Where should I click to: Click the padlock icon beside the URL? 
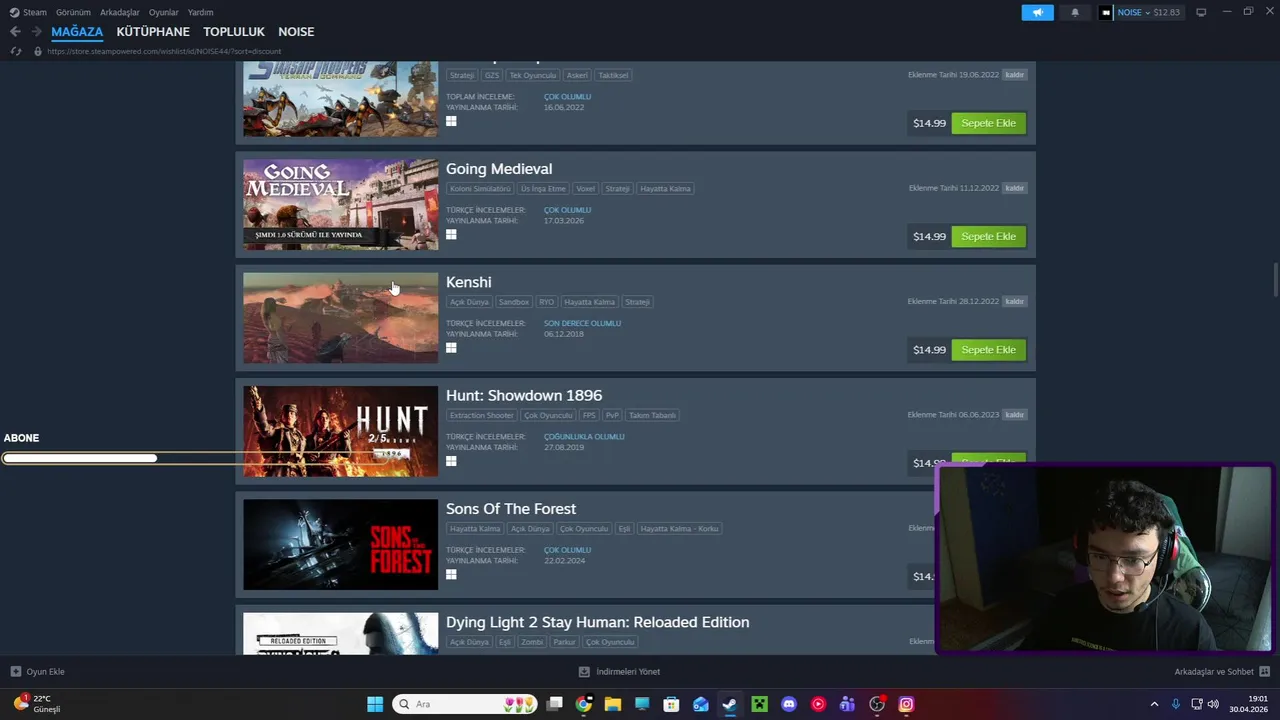click(38, 51)
